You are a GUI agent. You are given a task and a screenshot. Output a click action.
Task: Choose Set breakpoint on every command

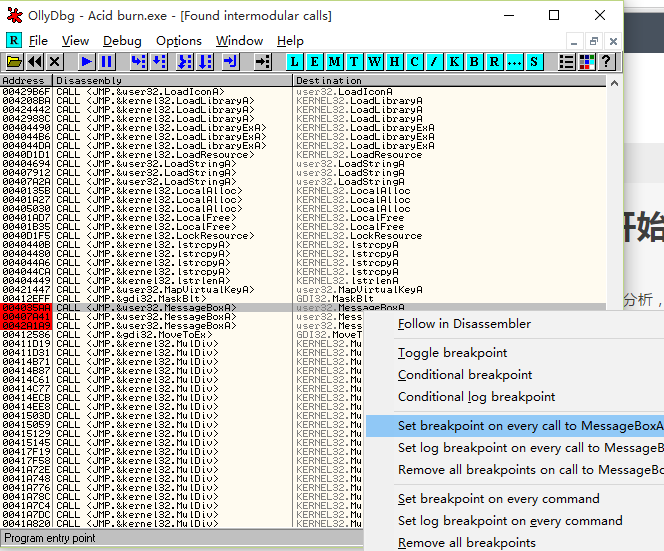pos(498,499)
